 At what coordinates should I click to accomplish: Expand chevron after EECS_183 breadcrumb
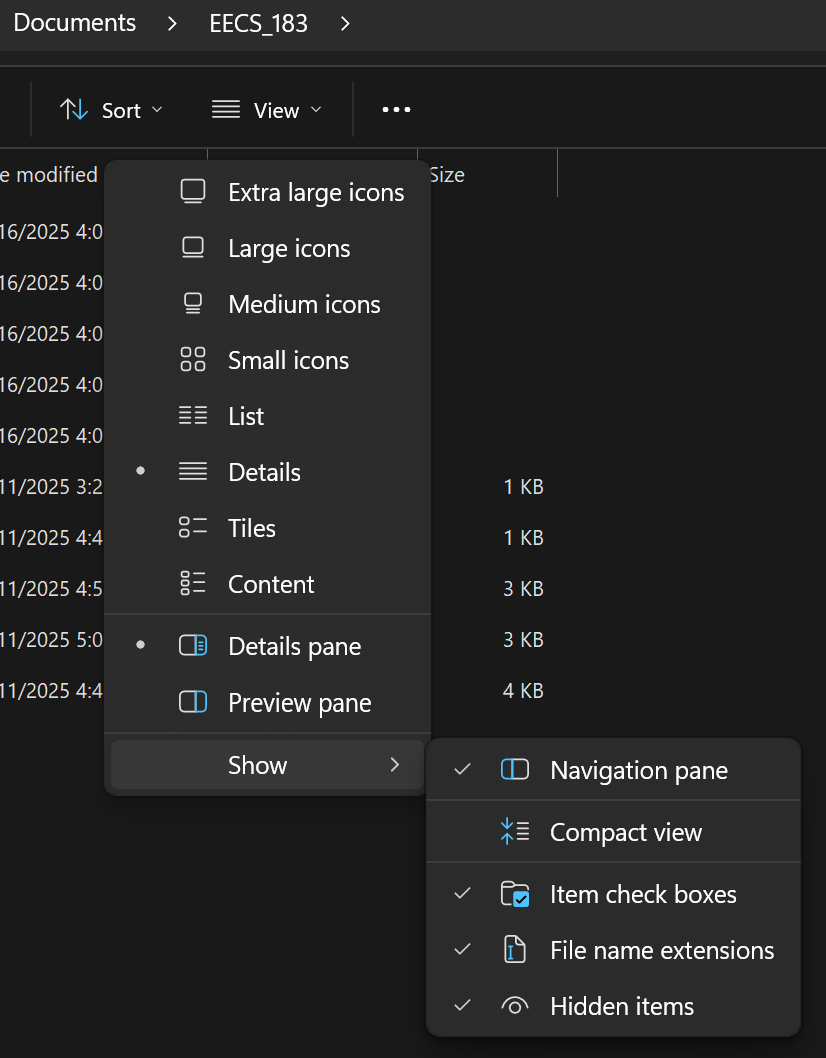pyautogui.click(x=346, y=24)
